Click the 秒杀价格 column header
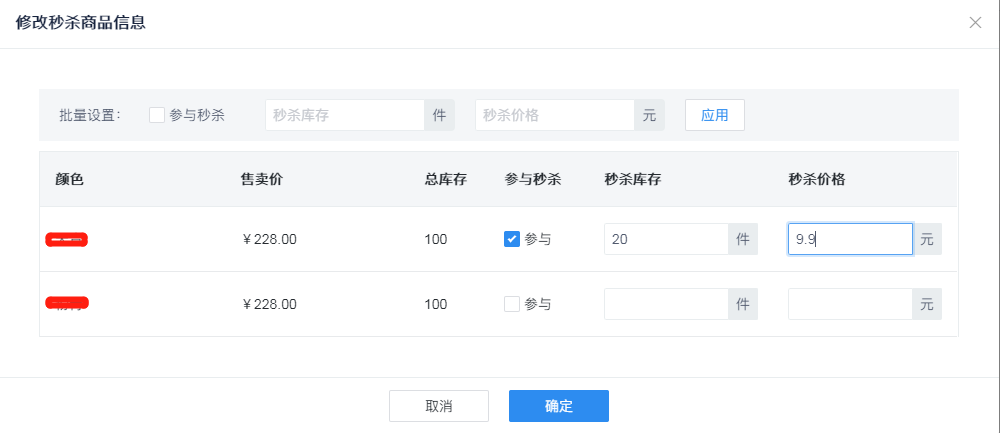 [817, 180]
